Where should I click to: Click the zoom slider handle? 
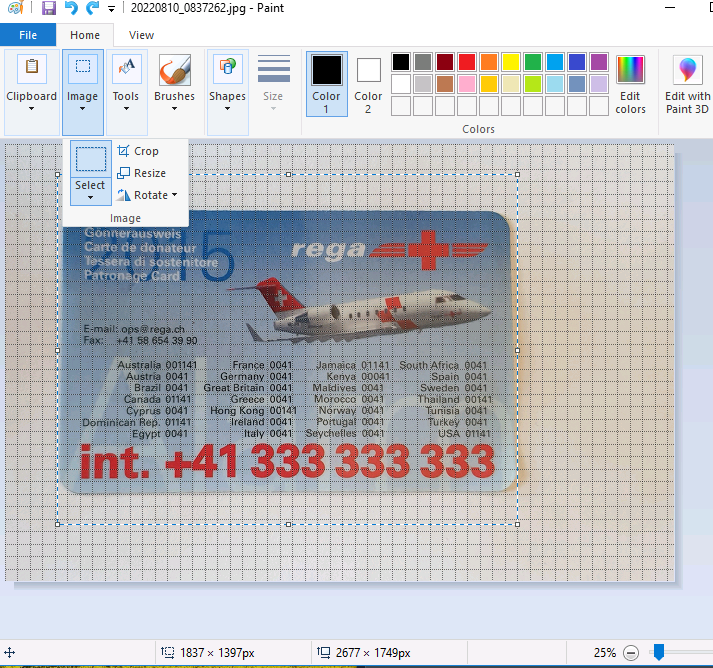pyautogui.click(x=659, y=652)
